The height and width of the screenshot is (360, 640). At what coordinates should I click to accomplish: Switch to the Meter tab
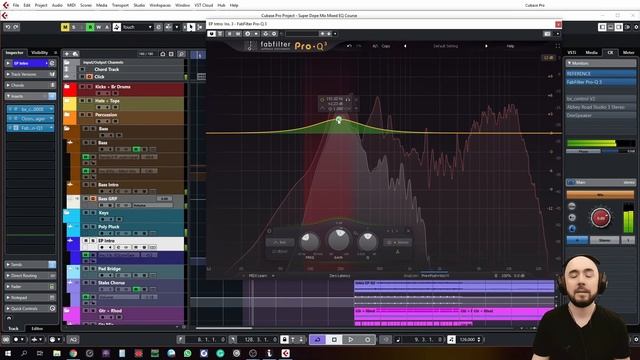629,53
